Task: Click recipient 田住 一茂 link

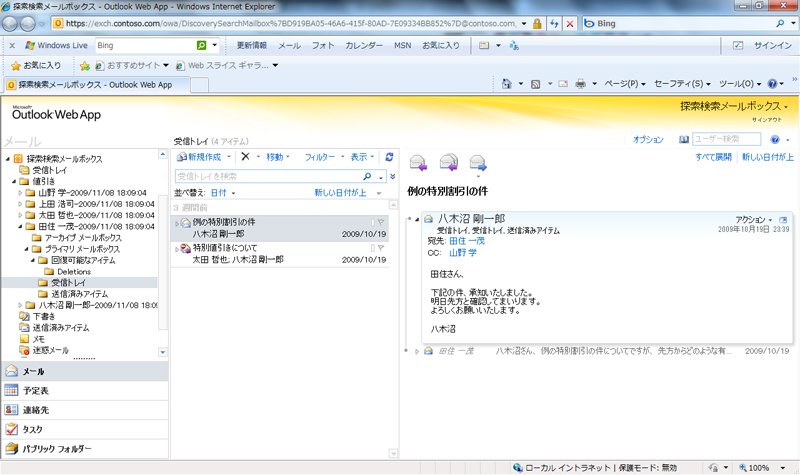Action: click(467, 241)
